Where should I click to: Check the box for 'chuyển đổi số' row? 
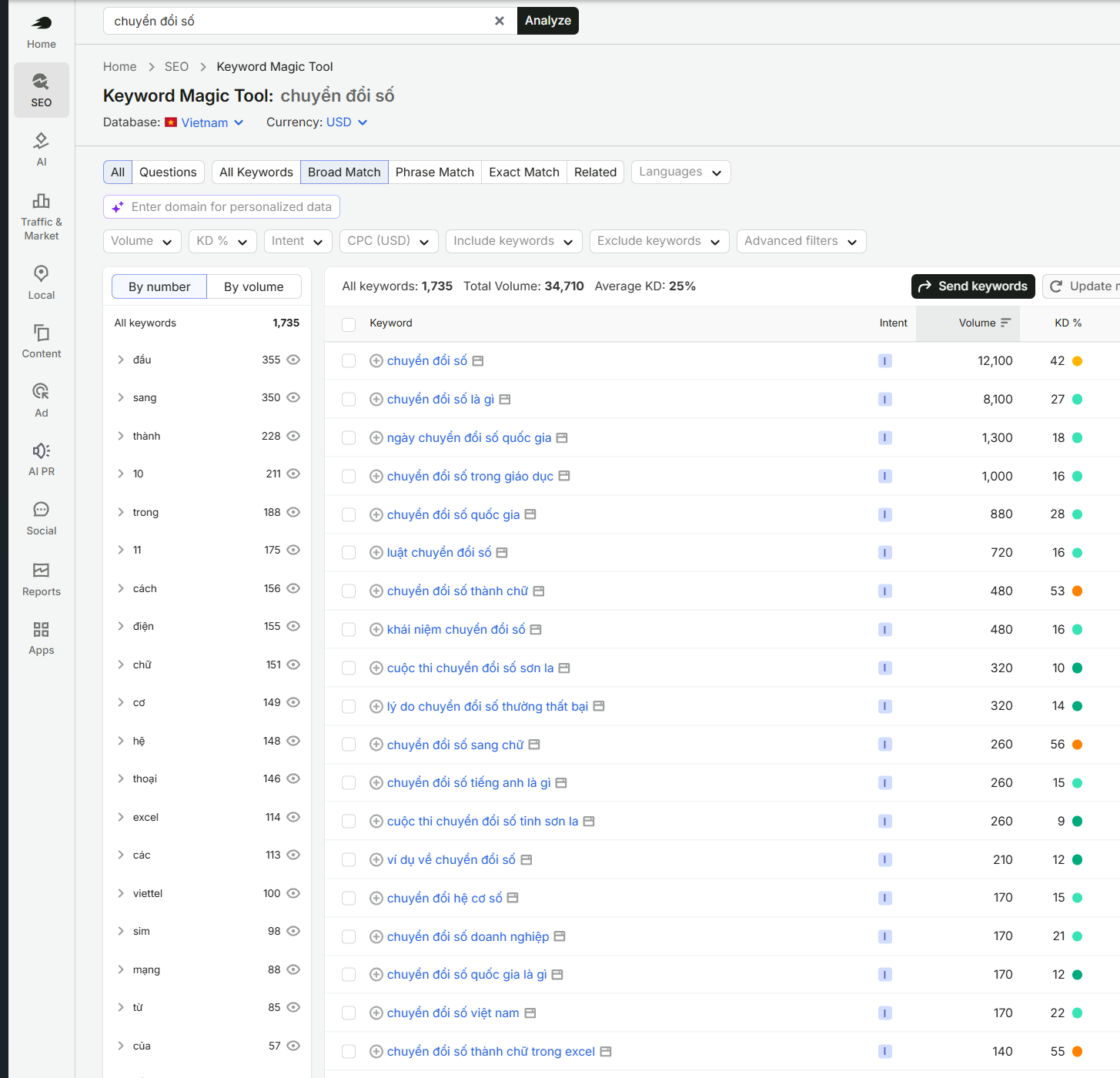click(x=349, y=361)
